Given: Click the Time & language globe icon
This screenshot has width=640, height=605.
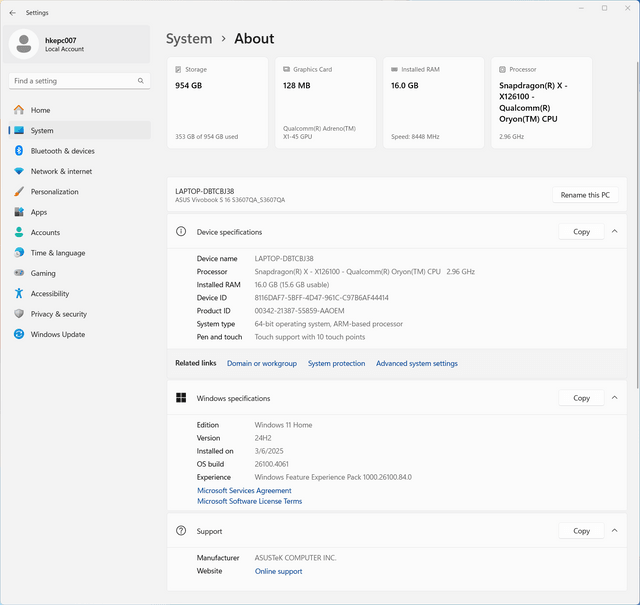Looking at the screenshot, I should pos(19,253).
